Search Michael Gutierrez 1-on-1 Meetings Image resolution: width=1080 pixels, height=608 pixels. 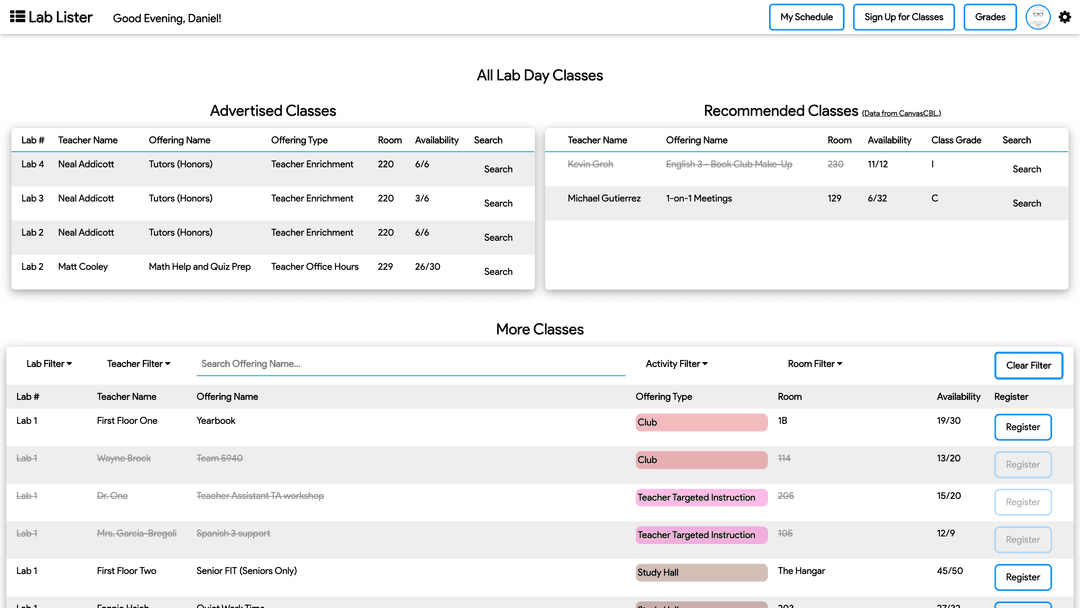[1026, 204]
